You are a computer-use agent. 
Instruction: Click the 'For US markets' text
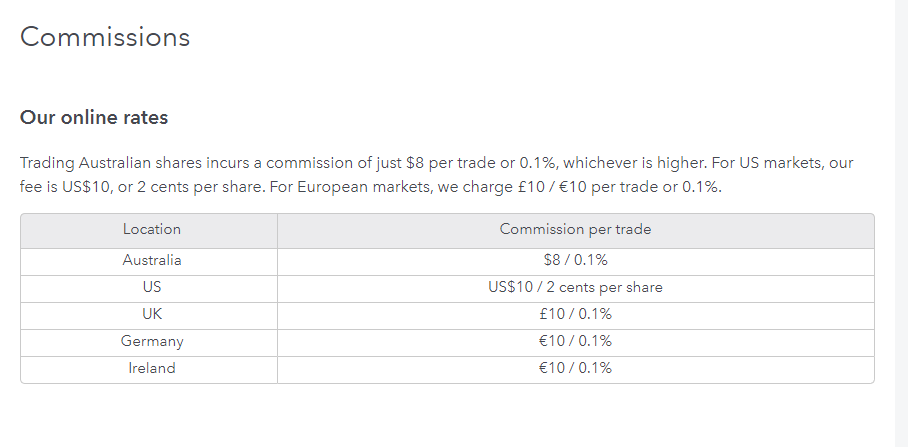point(766,163)
